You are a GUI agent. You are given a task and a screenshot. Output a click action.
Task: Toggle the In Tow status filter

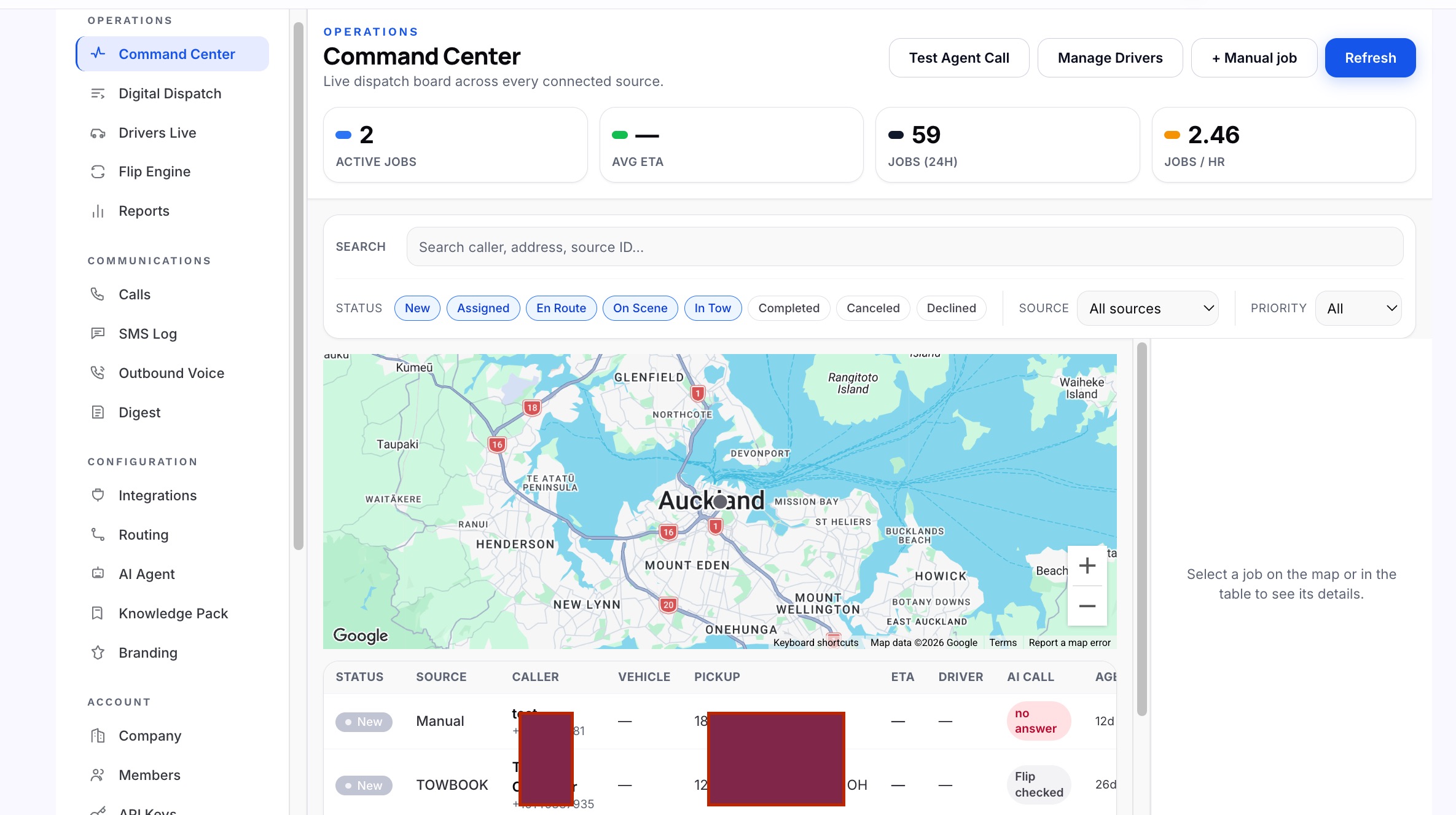(713, 308)
